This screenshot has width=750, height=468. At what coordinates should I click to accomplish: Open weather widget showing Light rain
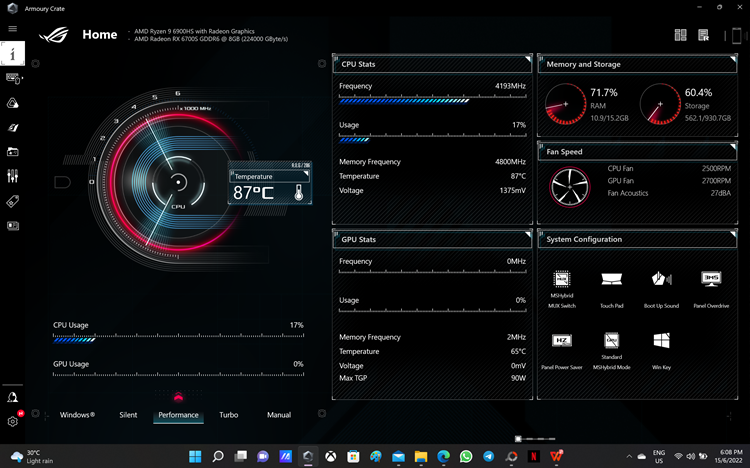[x=33, y=457]
